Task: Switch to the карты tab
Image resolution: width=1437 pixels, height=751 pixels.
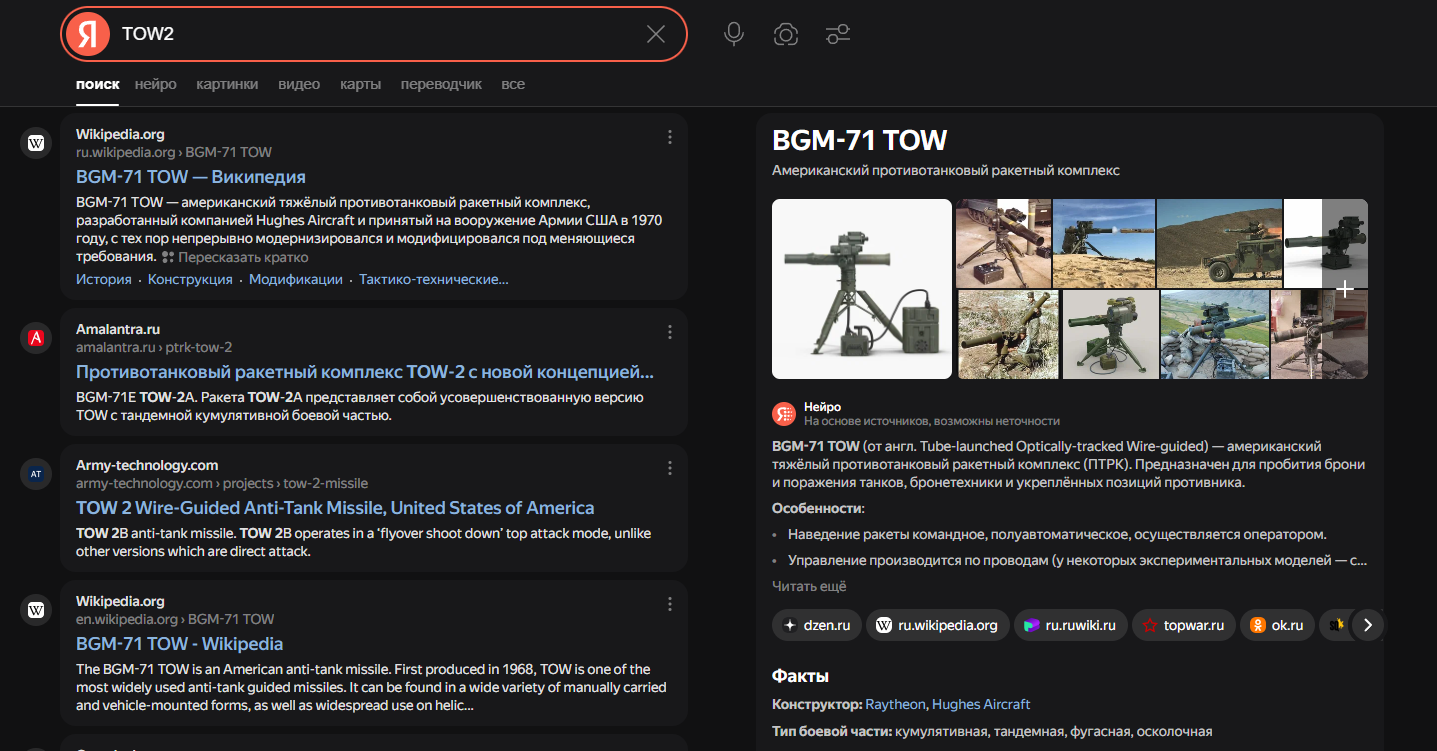Action: (x=360, y=84)
